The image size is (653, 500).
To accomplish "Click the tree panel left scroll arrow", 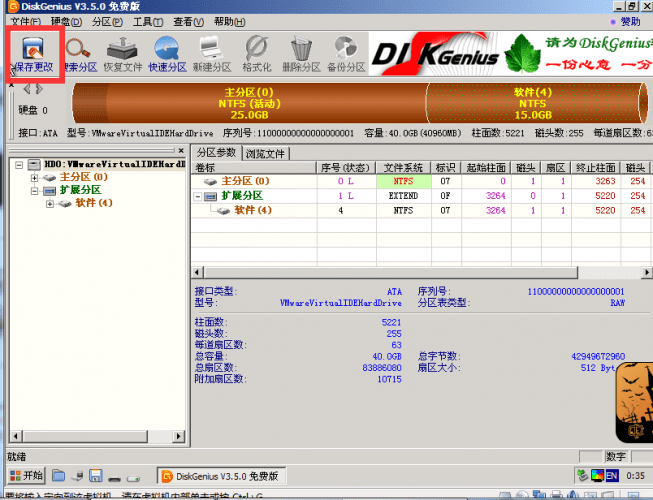I will pyautogui.click(x=16, y=436).
